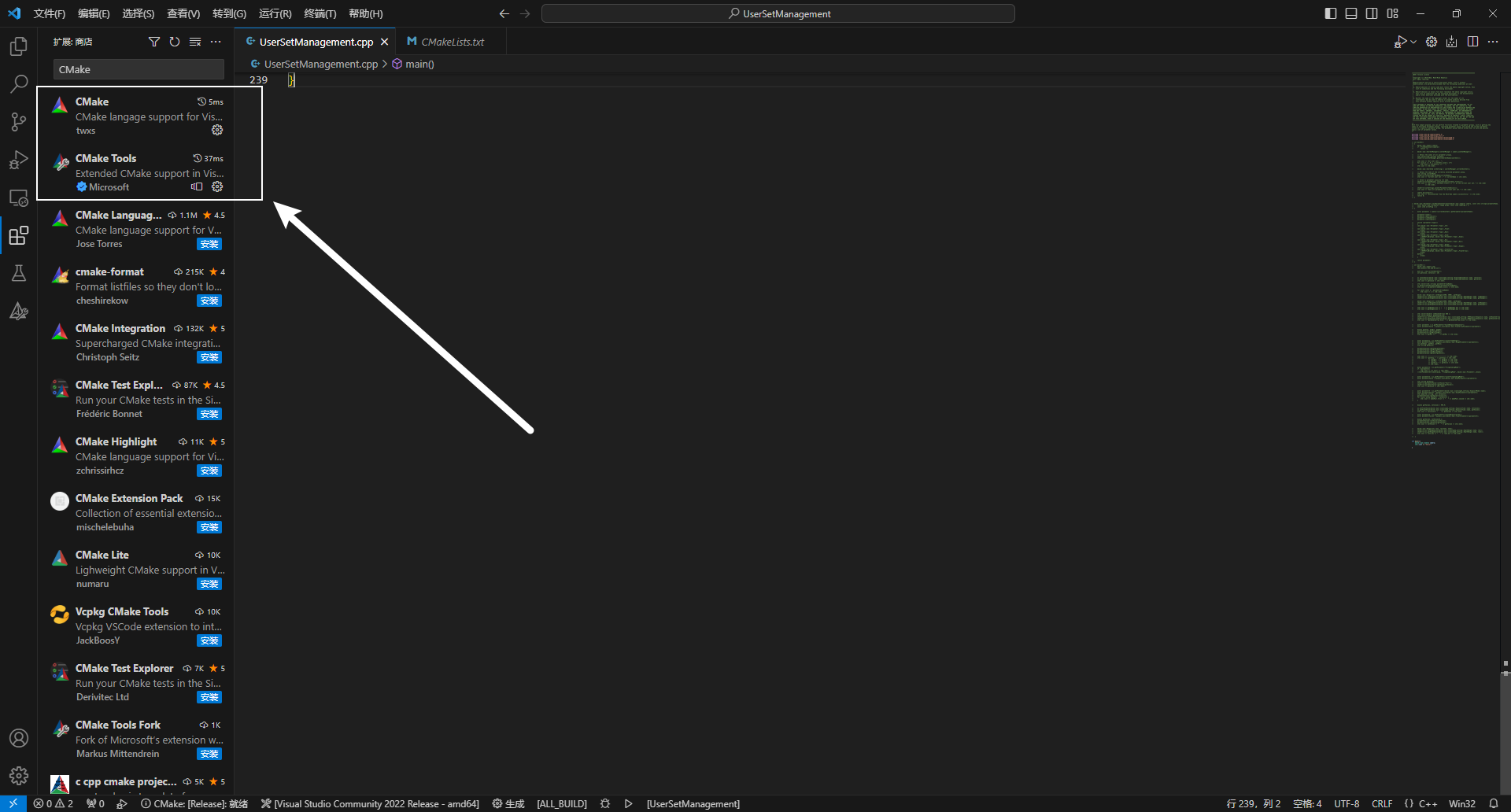The image size is (1511, 812).
Task: Select the Search icon in activity bar
Action: [19, 83]
